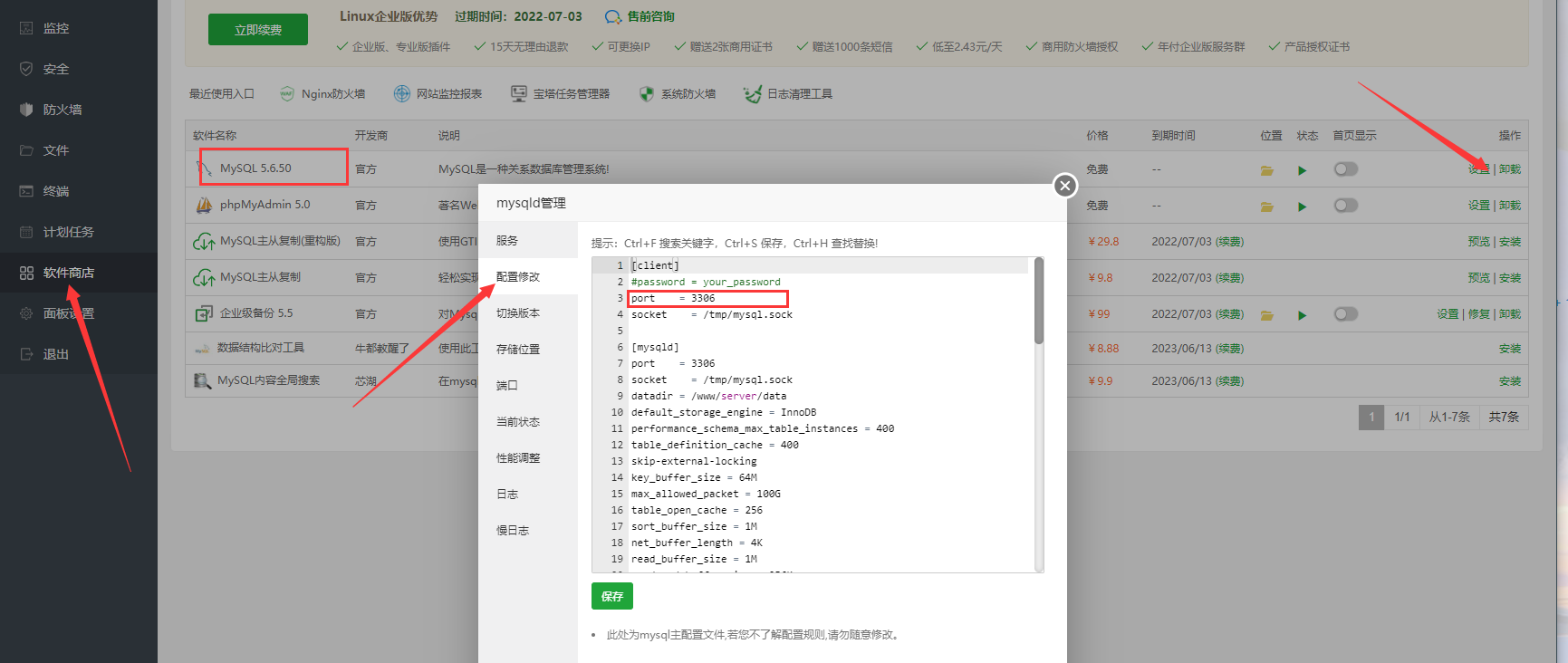Click 安装 install for 数据结构比对工具 row

(x=1510, y=349)
